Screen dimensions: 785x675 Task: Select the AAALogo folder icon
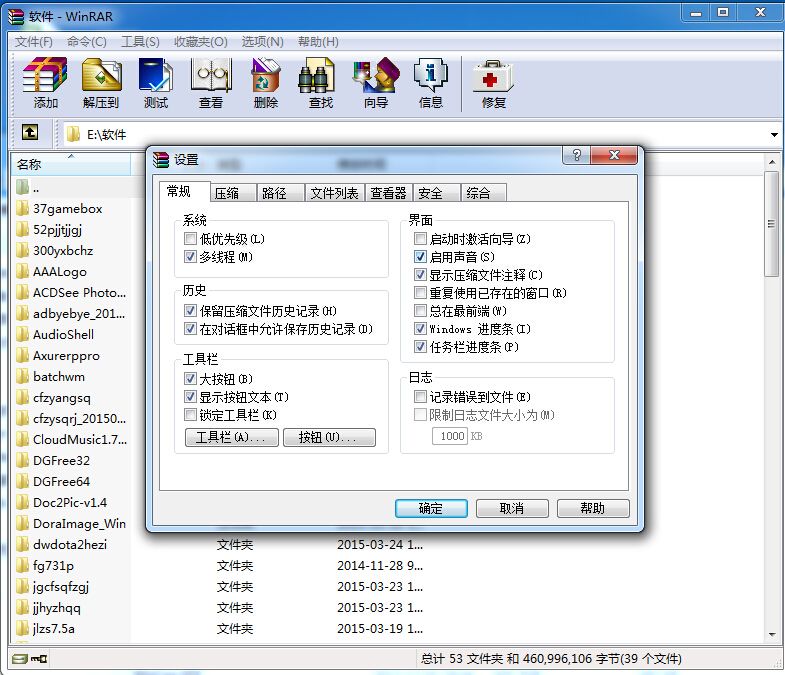coord(23,271)
